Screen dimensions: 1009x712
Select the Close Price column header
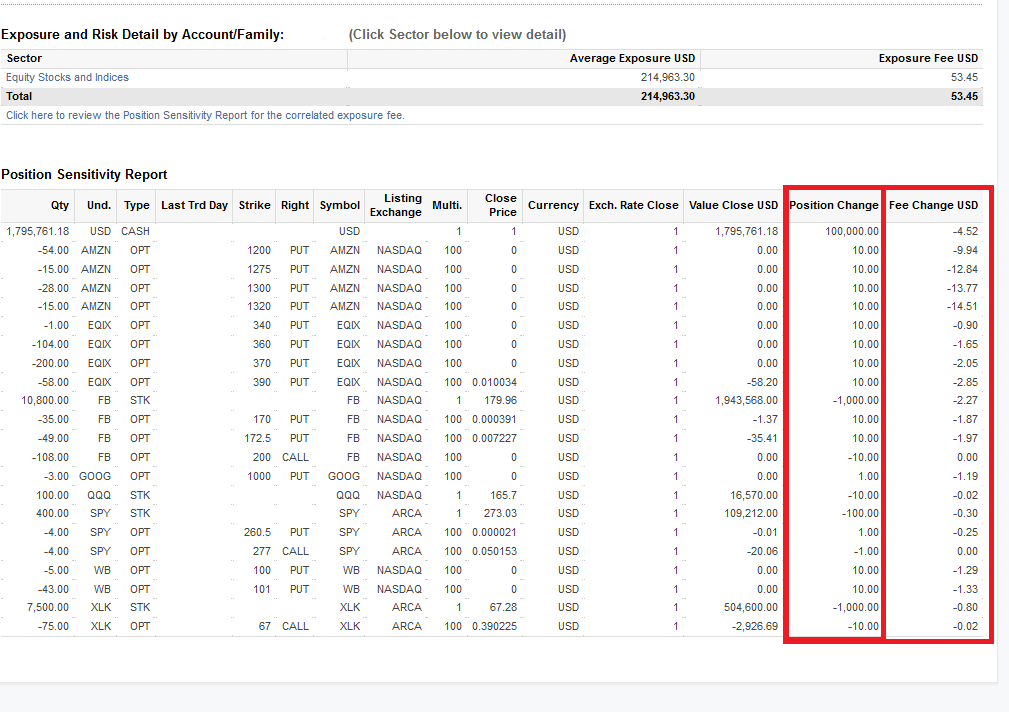tap(501, 205)
